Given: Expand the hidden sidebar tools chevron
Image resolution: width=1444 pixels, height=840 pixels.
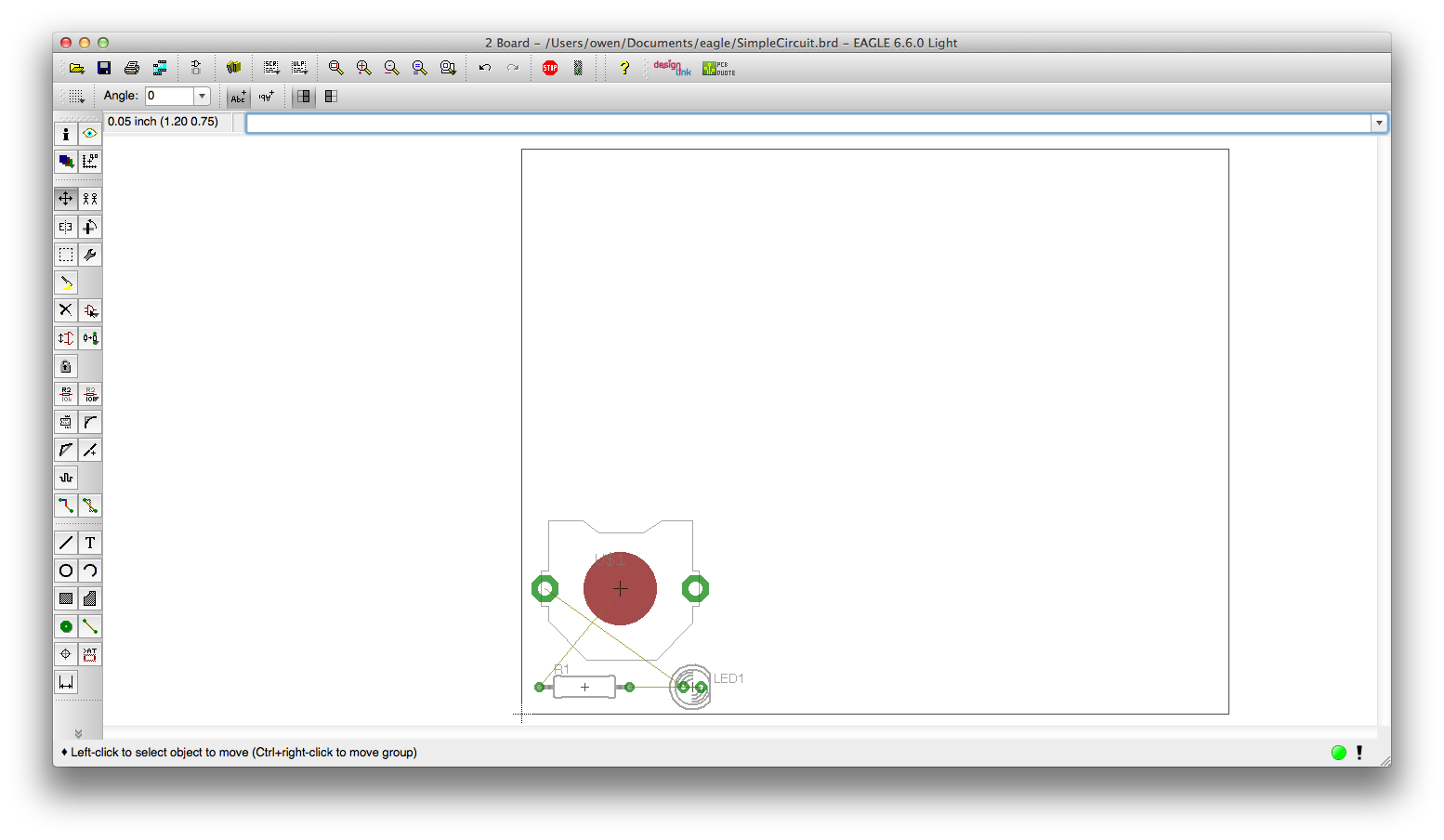Looking at the screenshot, I should [78, 733].
